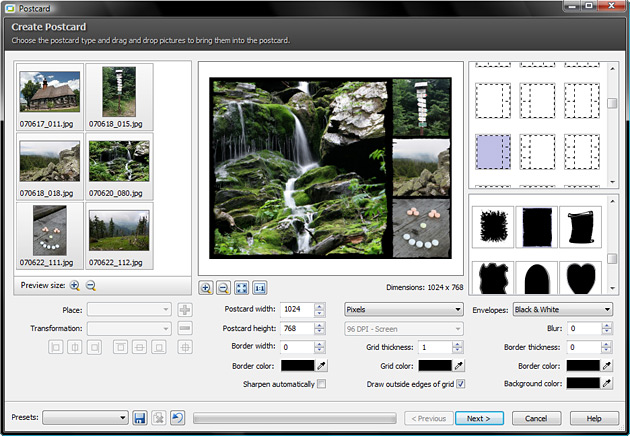
Task: Click the Grid thickness field
Action: [x=435, y=347]
